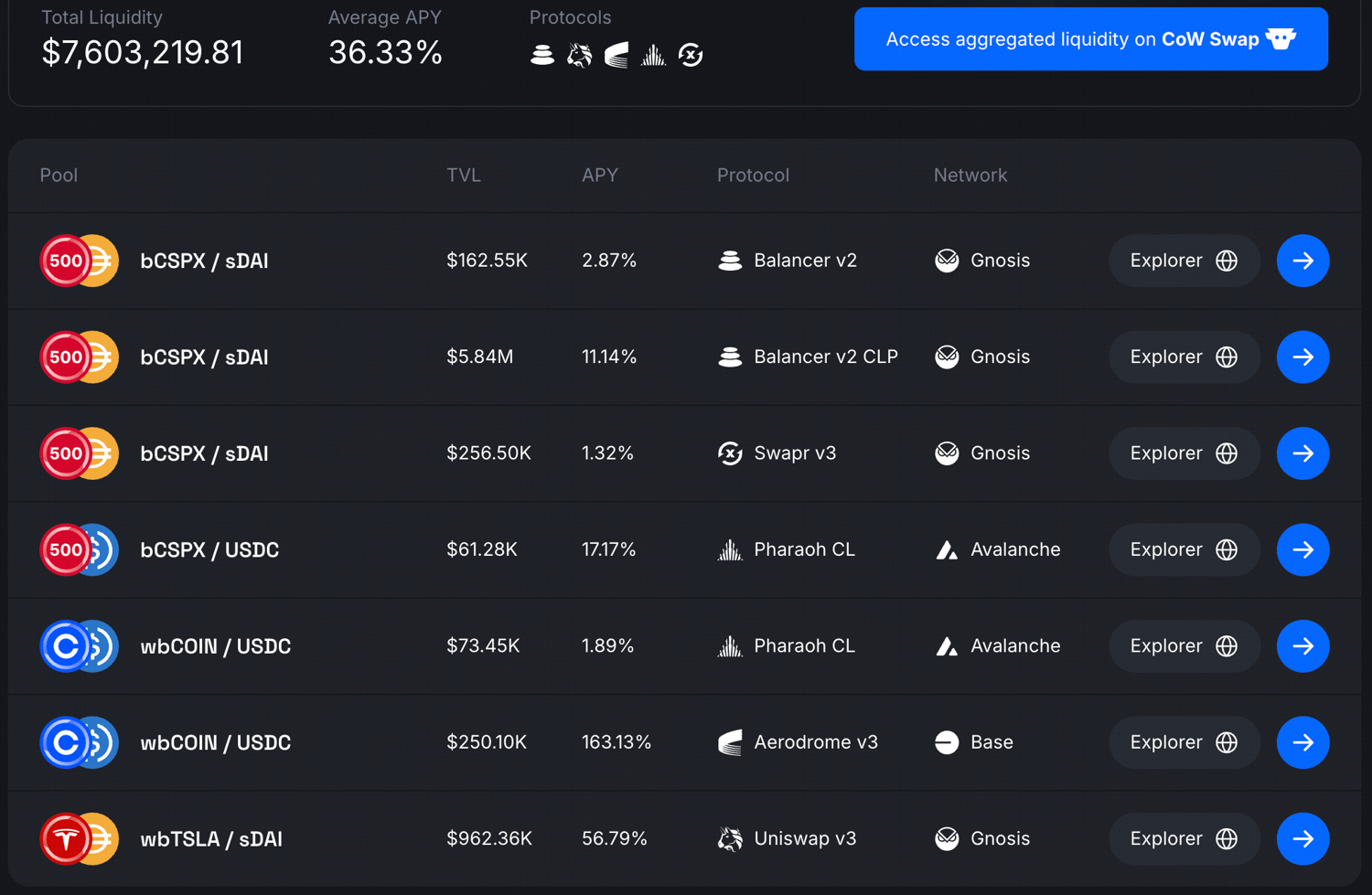Click the Pharaoh icon in header Protocols
The width and height of the screenshot is (1372, 895).
click(x=653, y=55)
